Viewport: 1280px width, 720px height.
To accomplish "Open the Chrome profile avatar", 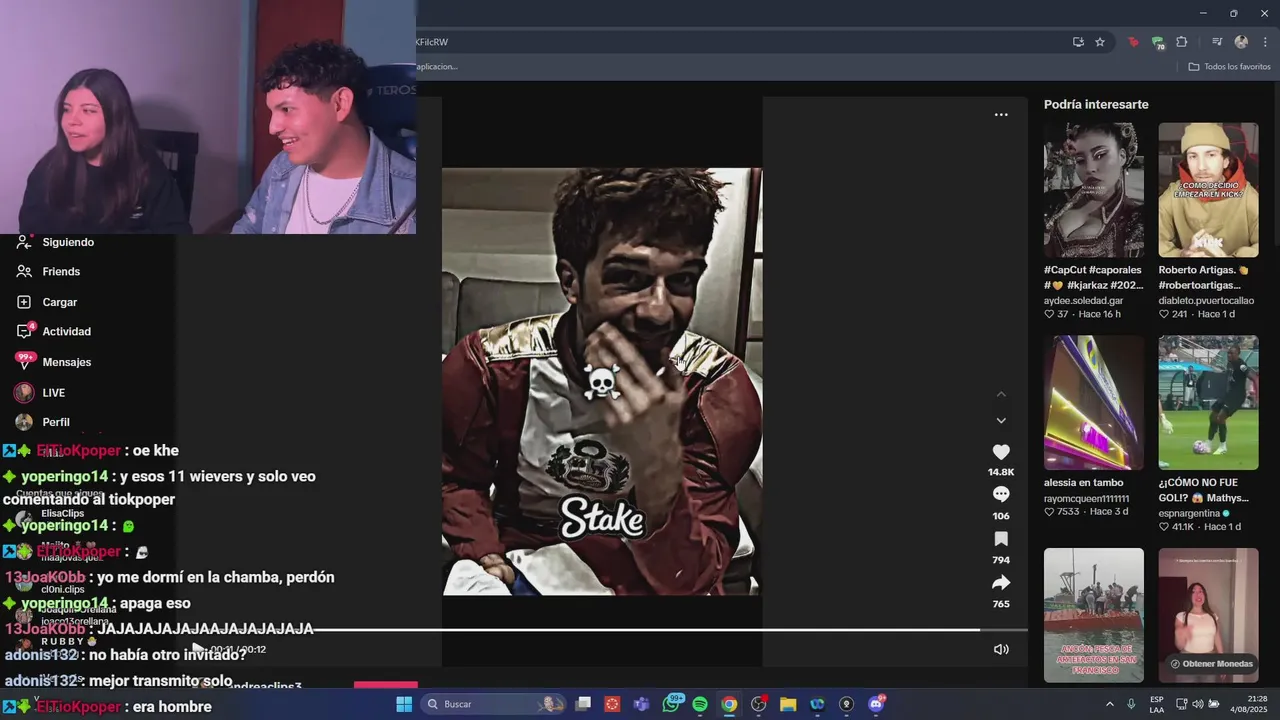I will pos(1241,42).
